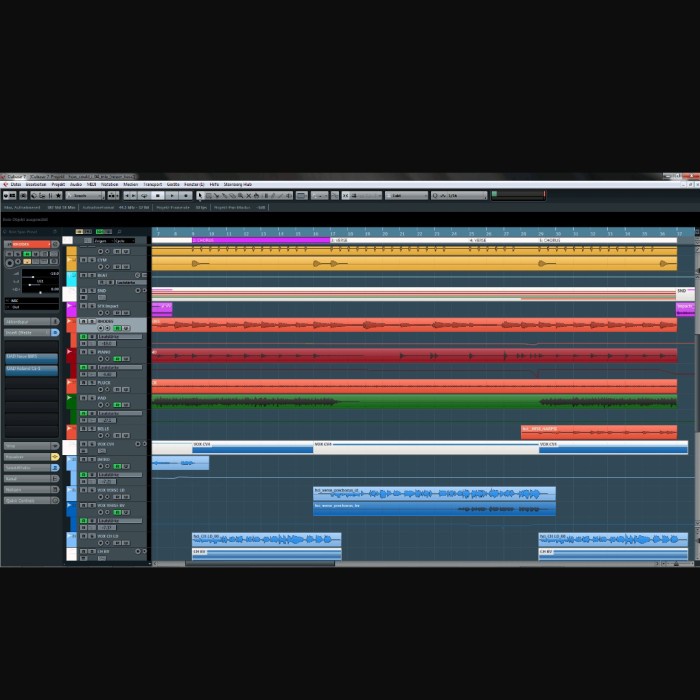Open the Transport menu
Image resolution: width=700 pixels, height=700 pixels.
pyautogui.click(x=152, y=185)
